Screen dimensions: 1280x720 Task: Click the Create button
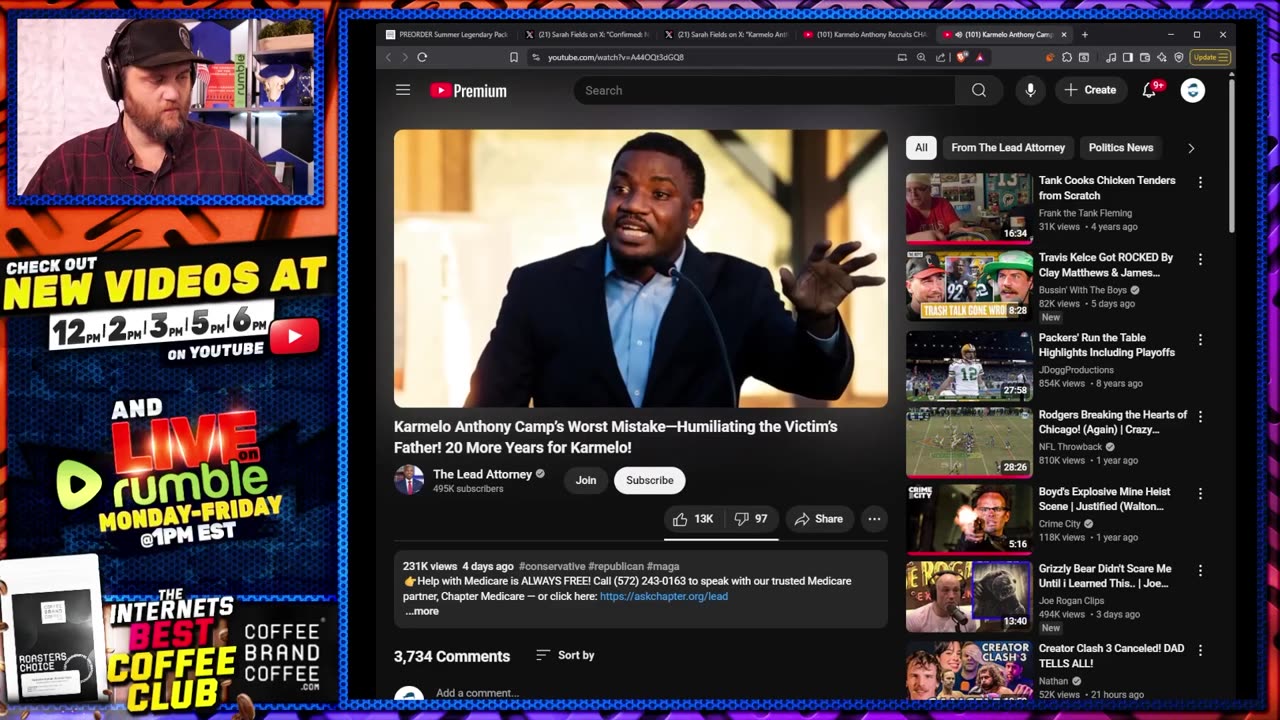[1090, 90]
